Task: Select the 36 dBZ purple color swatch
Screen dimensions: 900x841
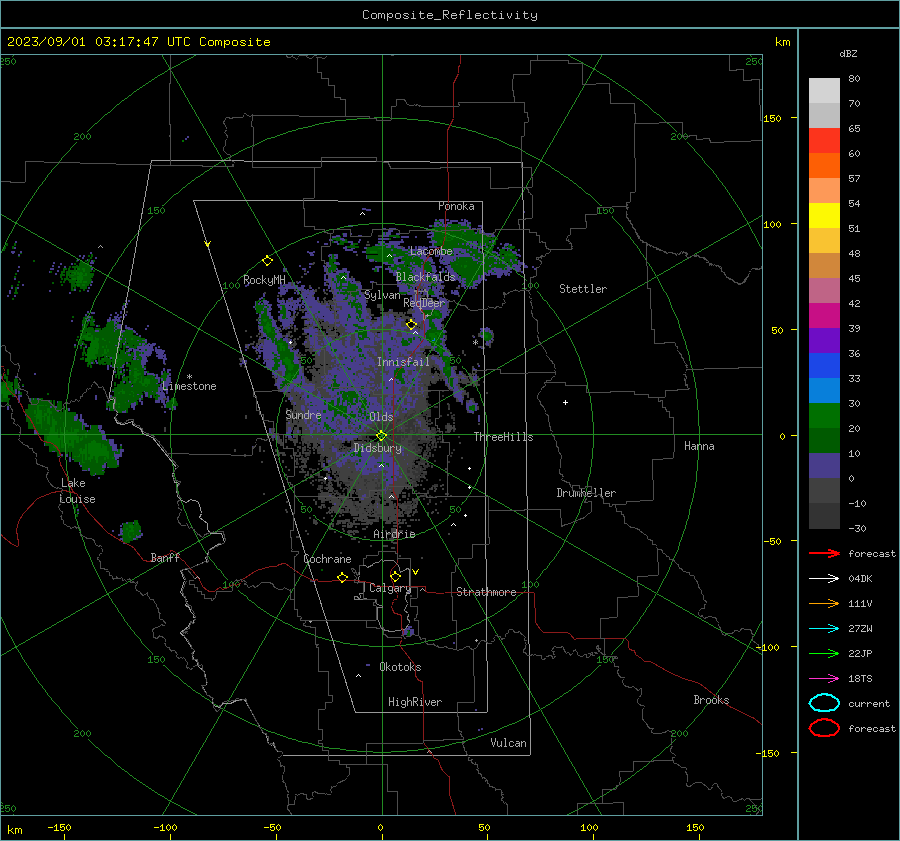Action: tap(824, 340)
